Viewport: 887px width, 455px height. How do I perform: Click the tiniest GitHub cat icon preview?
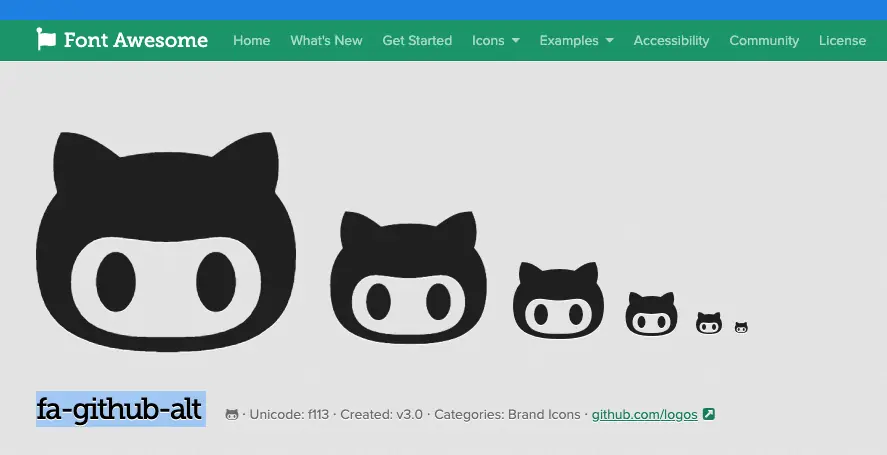(741, 328)
